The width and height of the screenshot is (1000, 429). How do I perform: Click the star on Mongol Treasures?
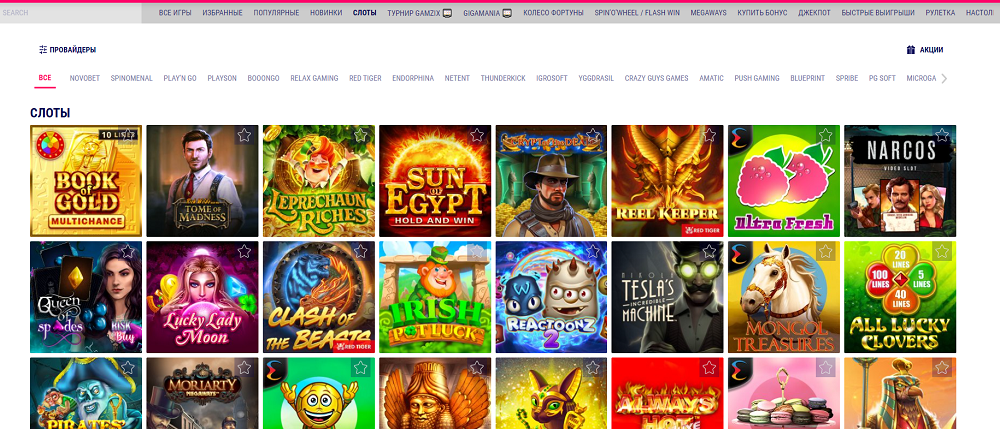(825, 251)
